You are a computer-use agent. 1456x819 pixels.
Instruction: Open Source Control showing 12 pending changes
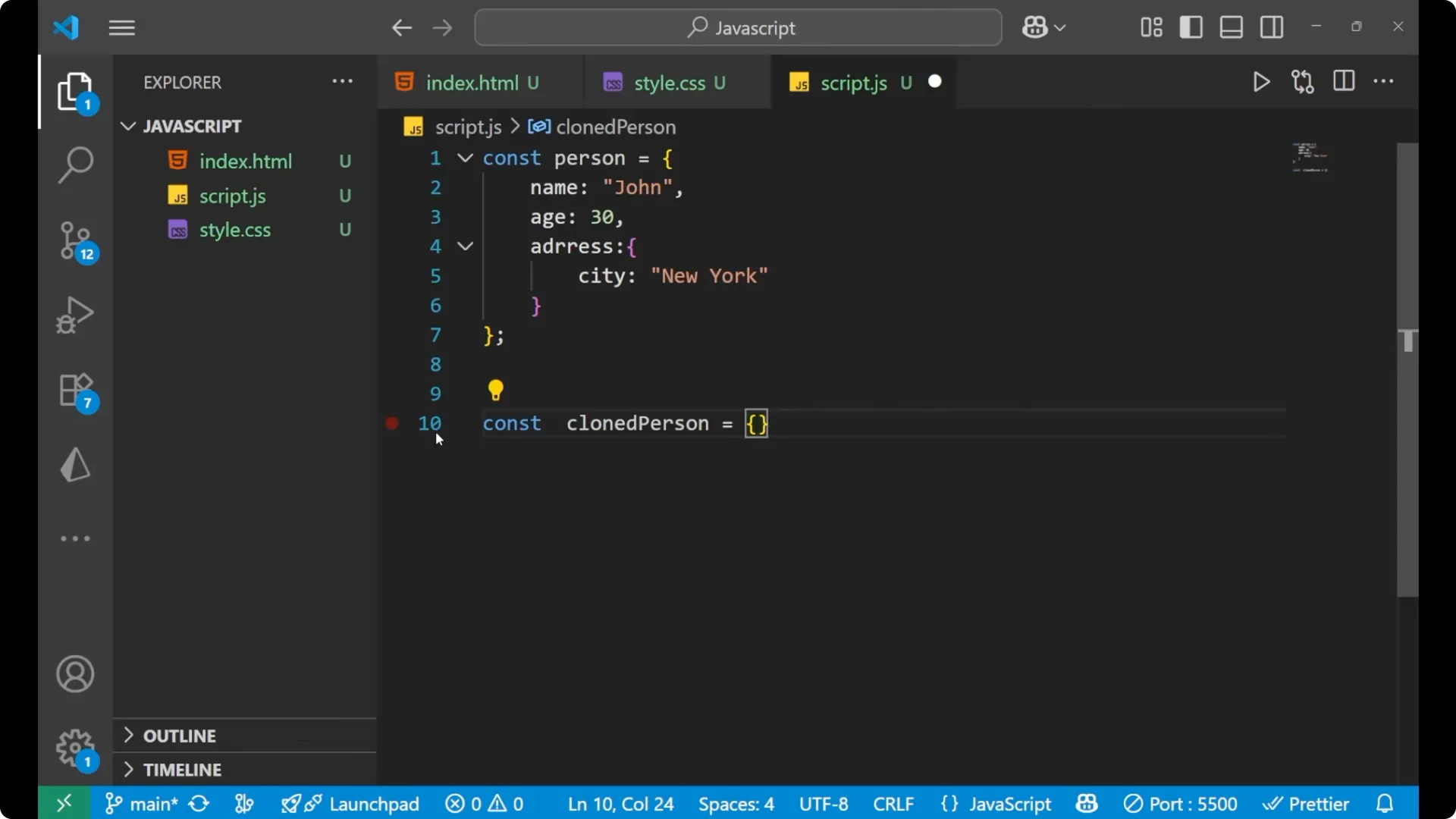click(x=75, y=240)
